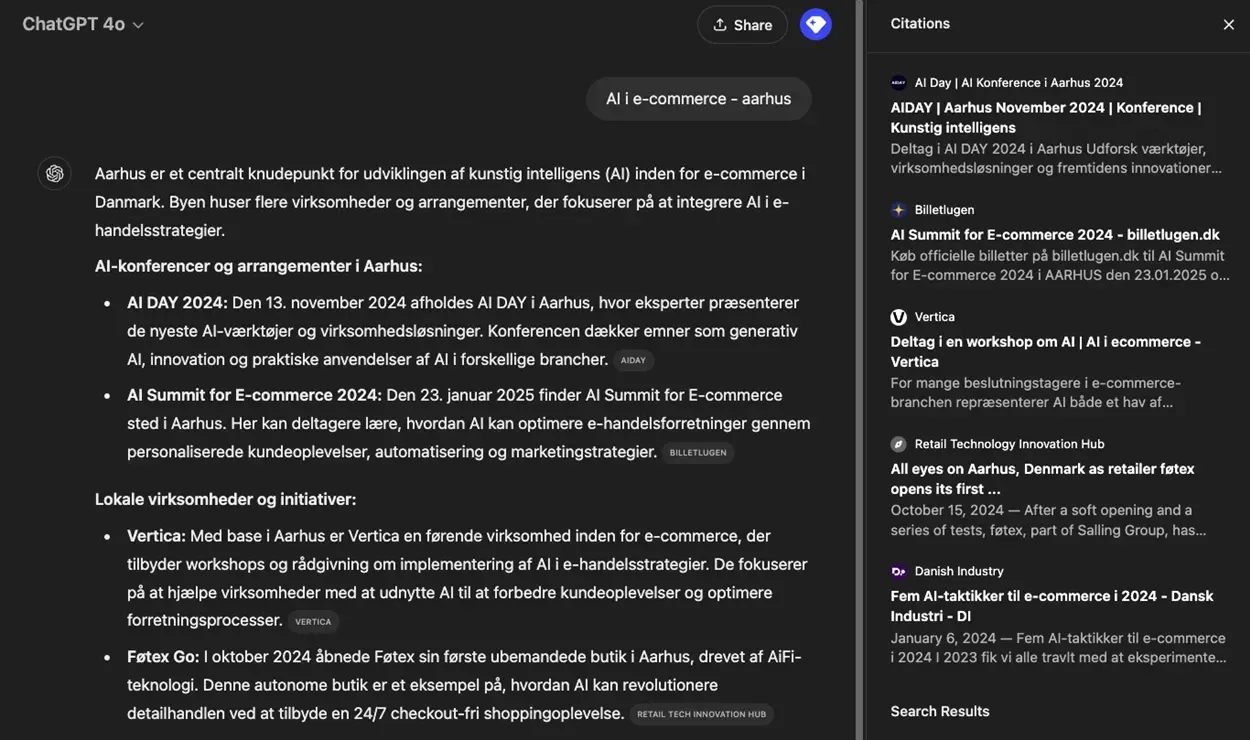
Task: Open citation 'All eyes on Aarhus, Denmark as retailer føtex'
Action: point(1043,478)
